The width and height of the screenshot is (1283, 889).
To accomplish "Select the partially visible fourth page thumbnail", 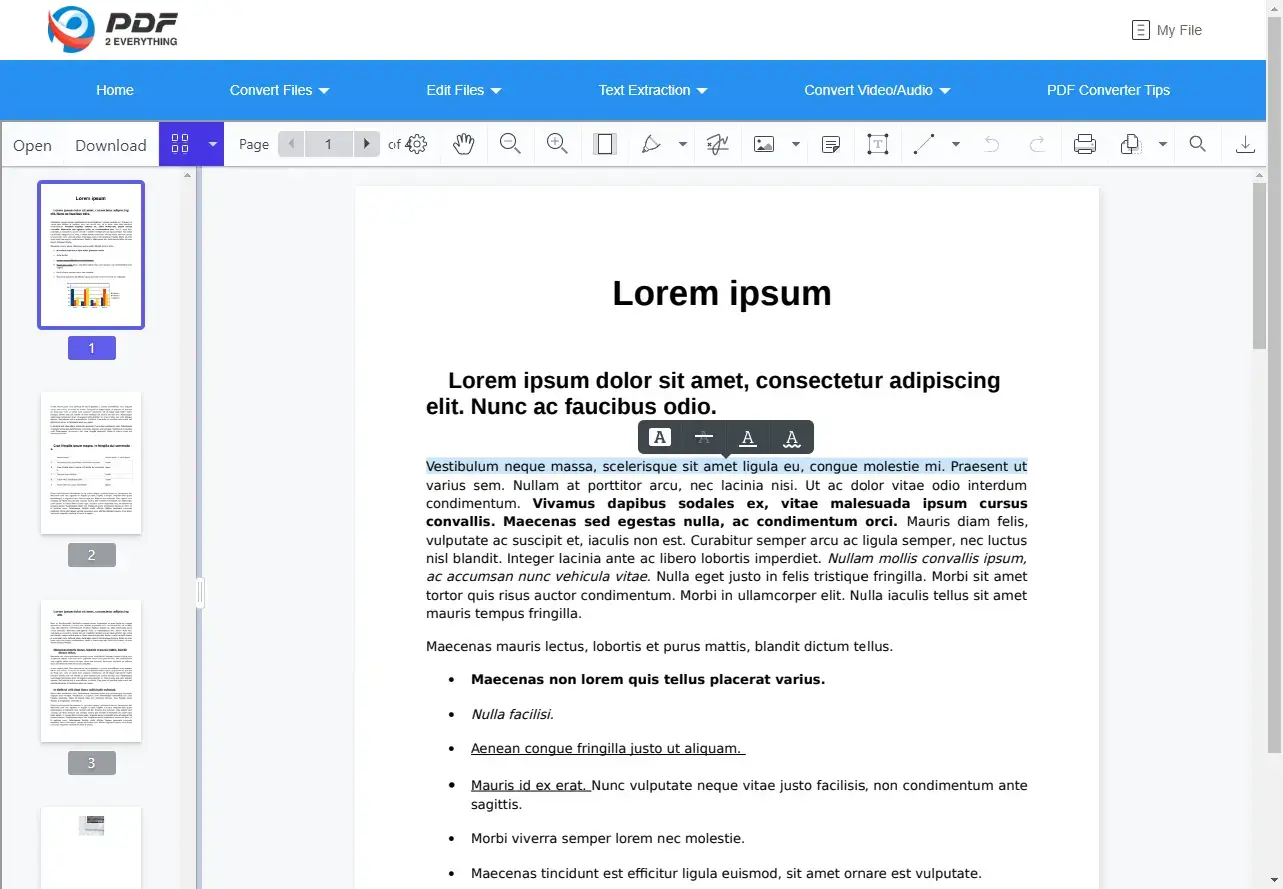I will (91, 848).
